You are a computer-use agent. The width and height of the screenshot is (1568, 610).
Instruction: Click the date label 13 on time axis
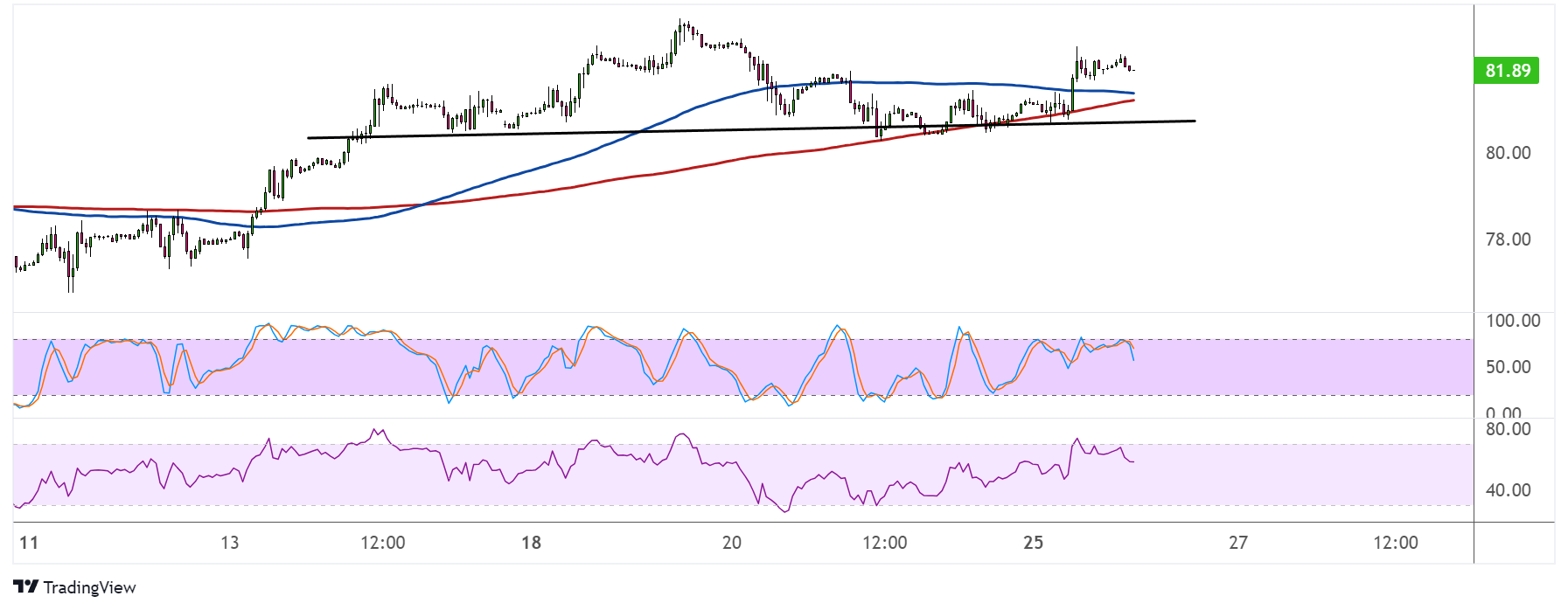point(229,543)
